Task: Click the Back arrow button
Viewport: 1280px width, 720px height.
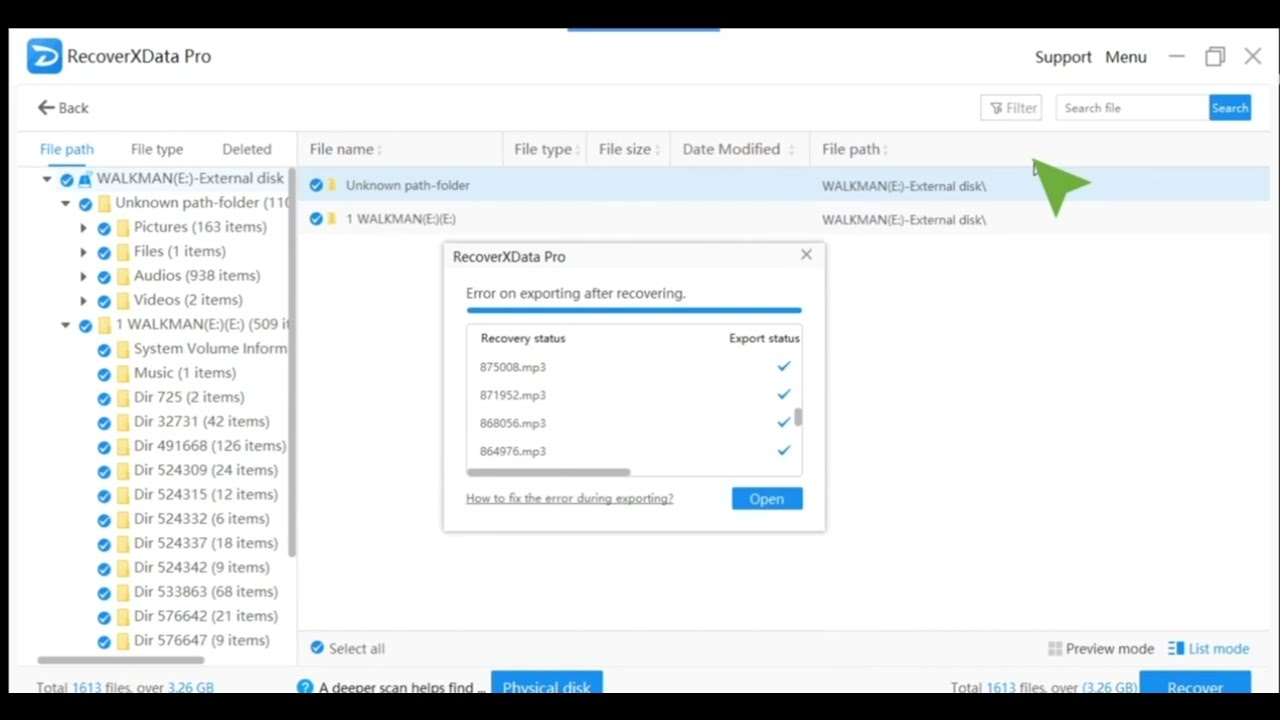Action: (x=63, y=108)
